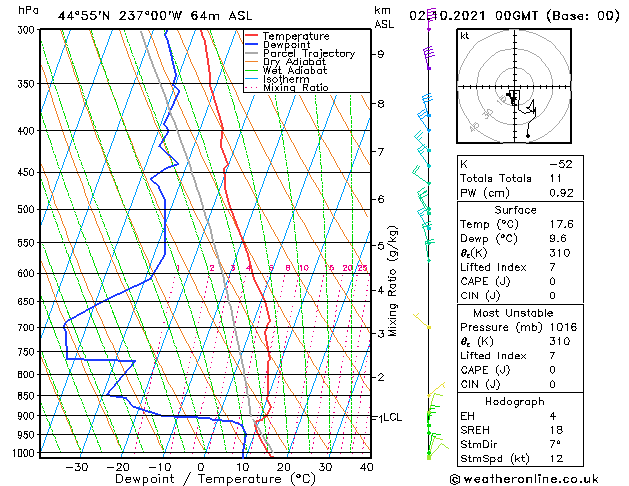Screen dimensions: 629x486
Task: Select the 'Isotherm' legend label
Action: 286,79
